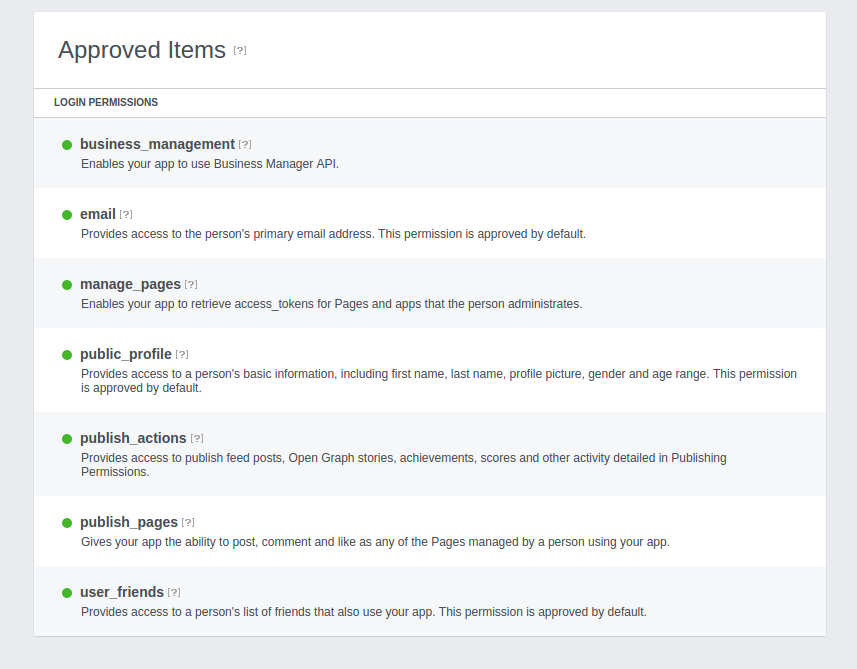Click the green status dot for email
This screenshot has width=857, height=669.
click(67, 215)
